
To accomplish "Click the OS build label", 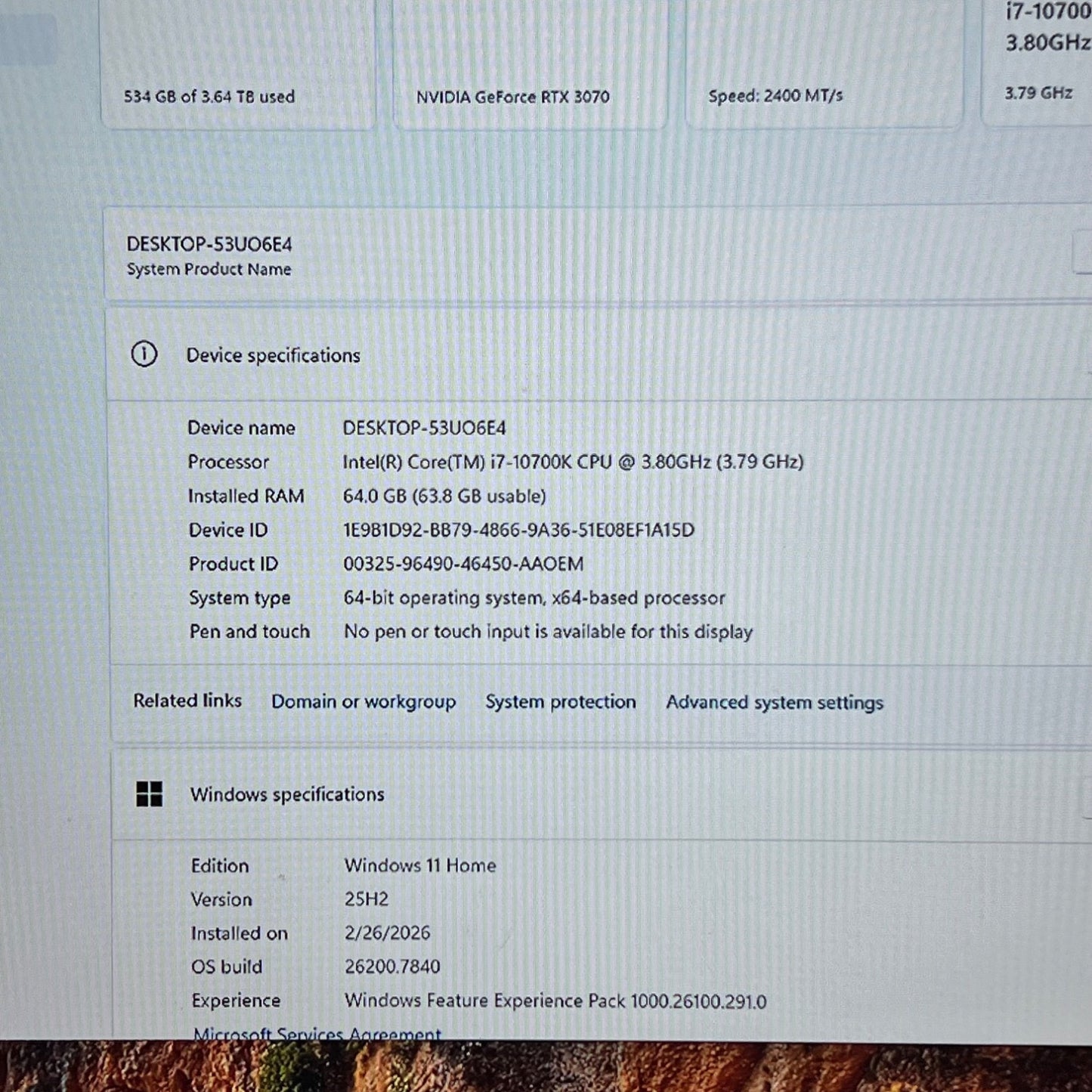I will (x=227, y=967).
